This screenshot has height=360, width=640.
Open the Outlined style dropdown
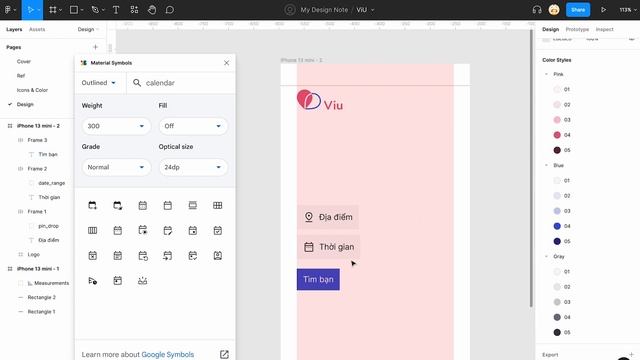(99, 83)
